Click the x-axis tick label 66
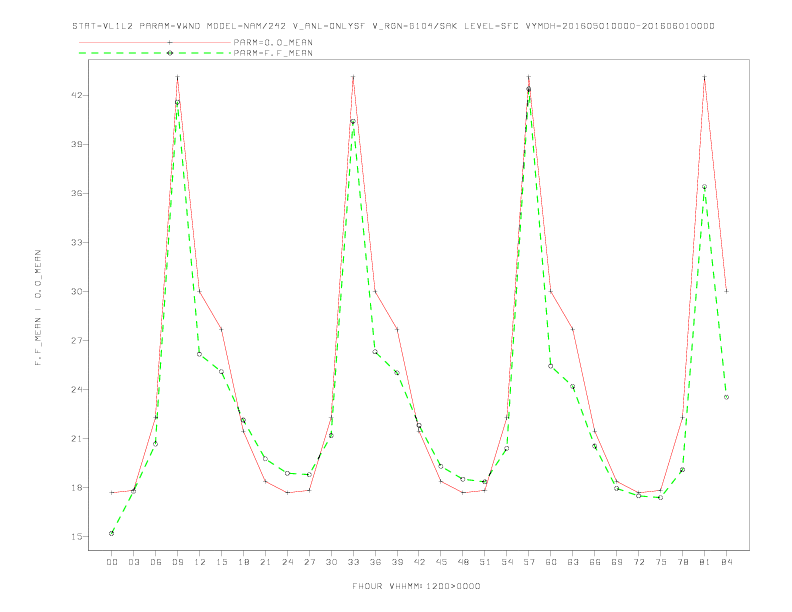 (x=595, y=562)
